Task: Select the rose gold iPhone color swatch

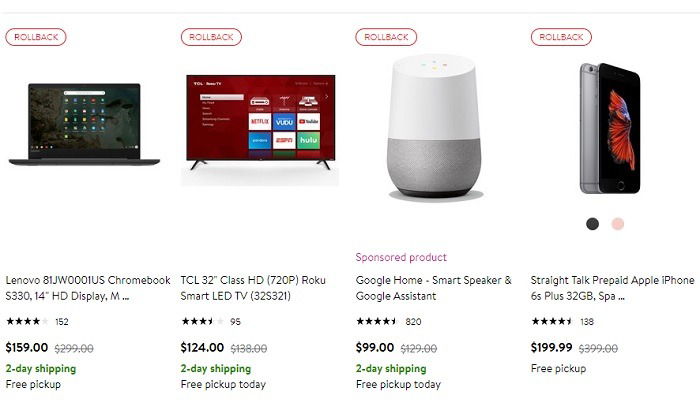Action: (x=618, y=224)
